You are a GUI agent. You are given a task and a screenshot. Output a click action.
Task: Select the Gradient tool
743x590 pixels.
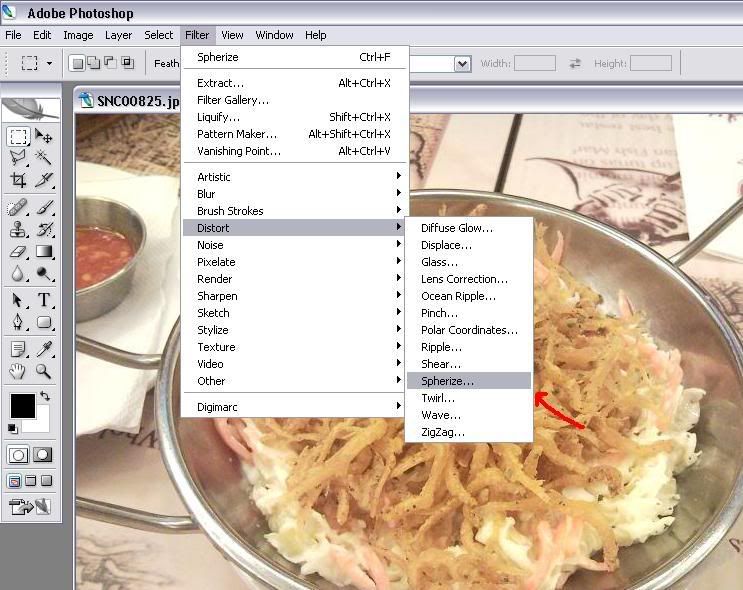pyautogui.click(x=44, y=252)
